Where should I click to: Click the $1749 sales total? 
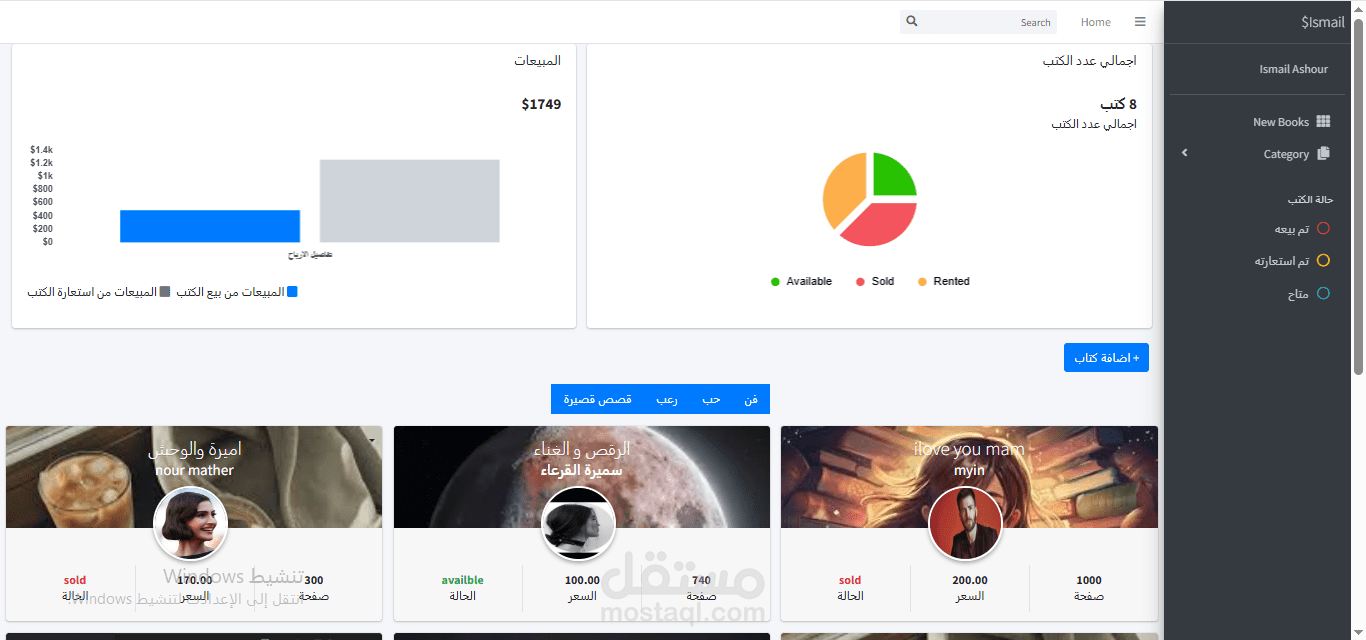point(541,104)
